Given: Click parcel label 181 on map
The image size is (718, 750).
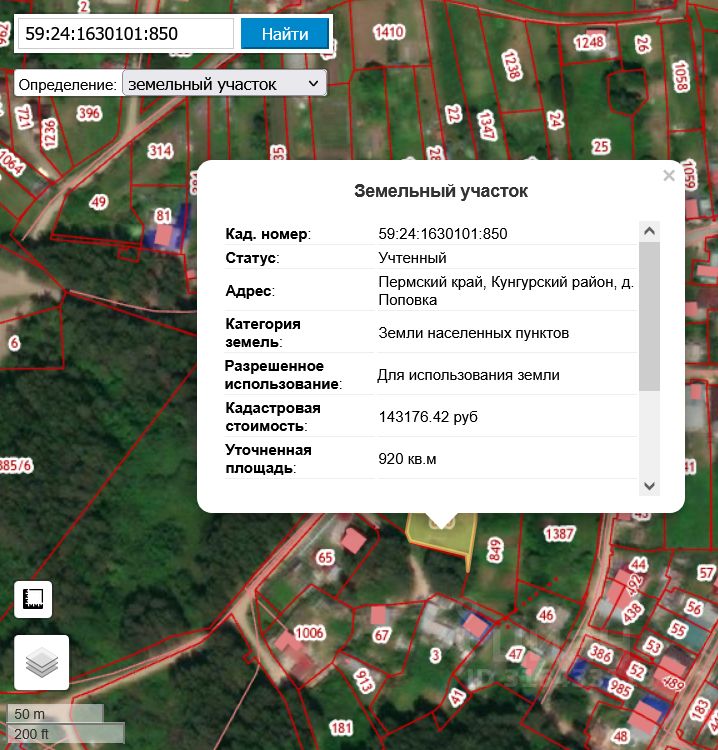Looking at the screenshot, I should 342,728.
